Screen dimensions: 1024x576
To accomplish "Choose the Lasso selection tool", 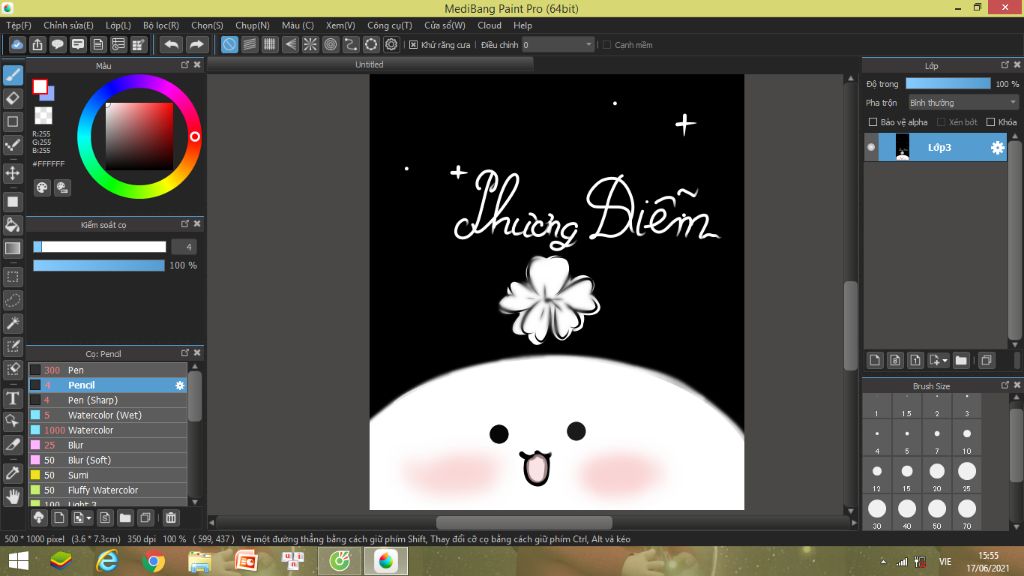I will tap(12, 300).
